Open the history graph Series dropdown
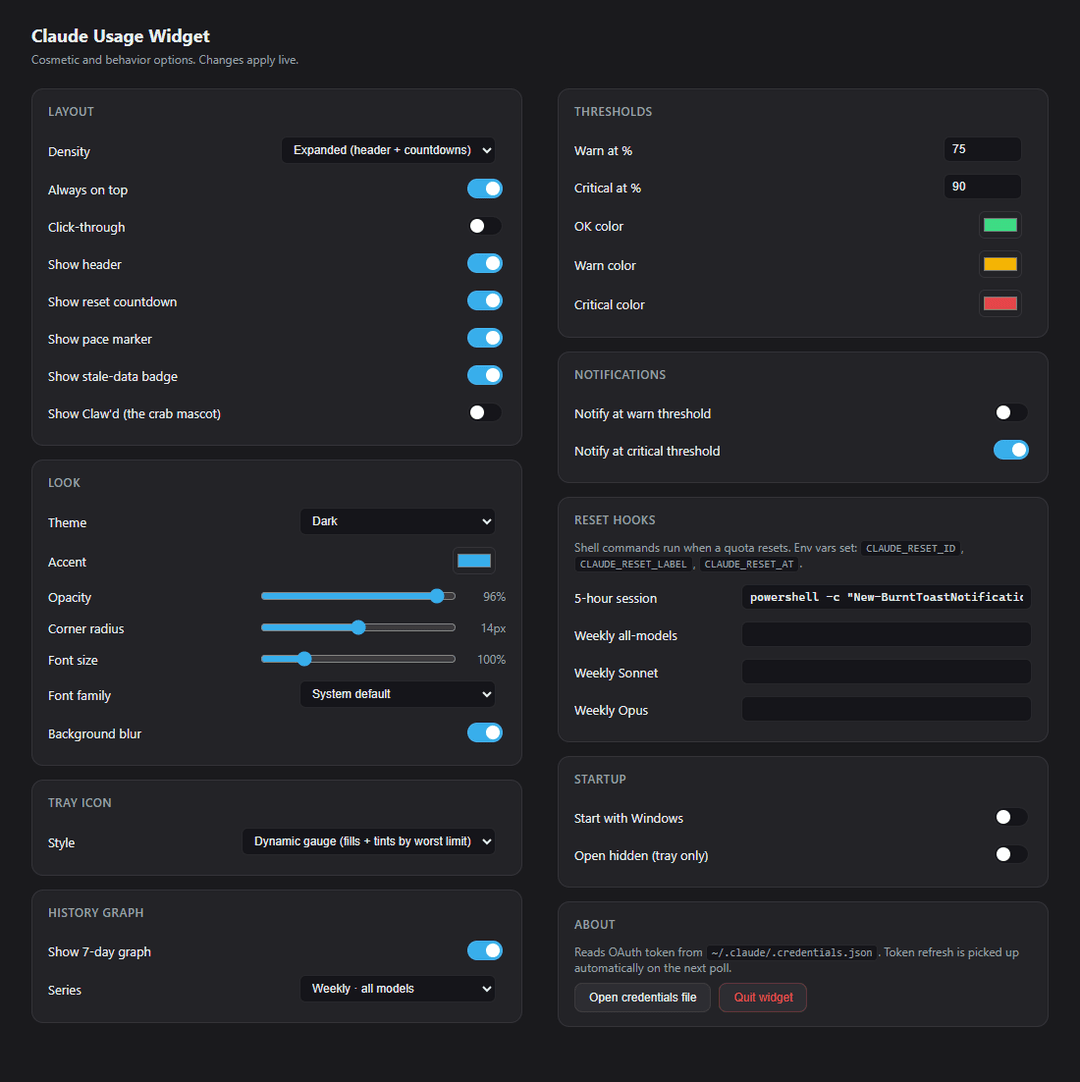Image resolution: width=1080 pixels, height=1082 pixels. click(x=397, y=988)
